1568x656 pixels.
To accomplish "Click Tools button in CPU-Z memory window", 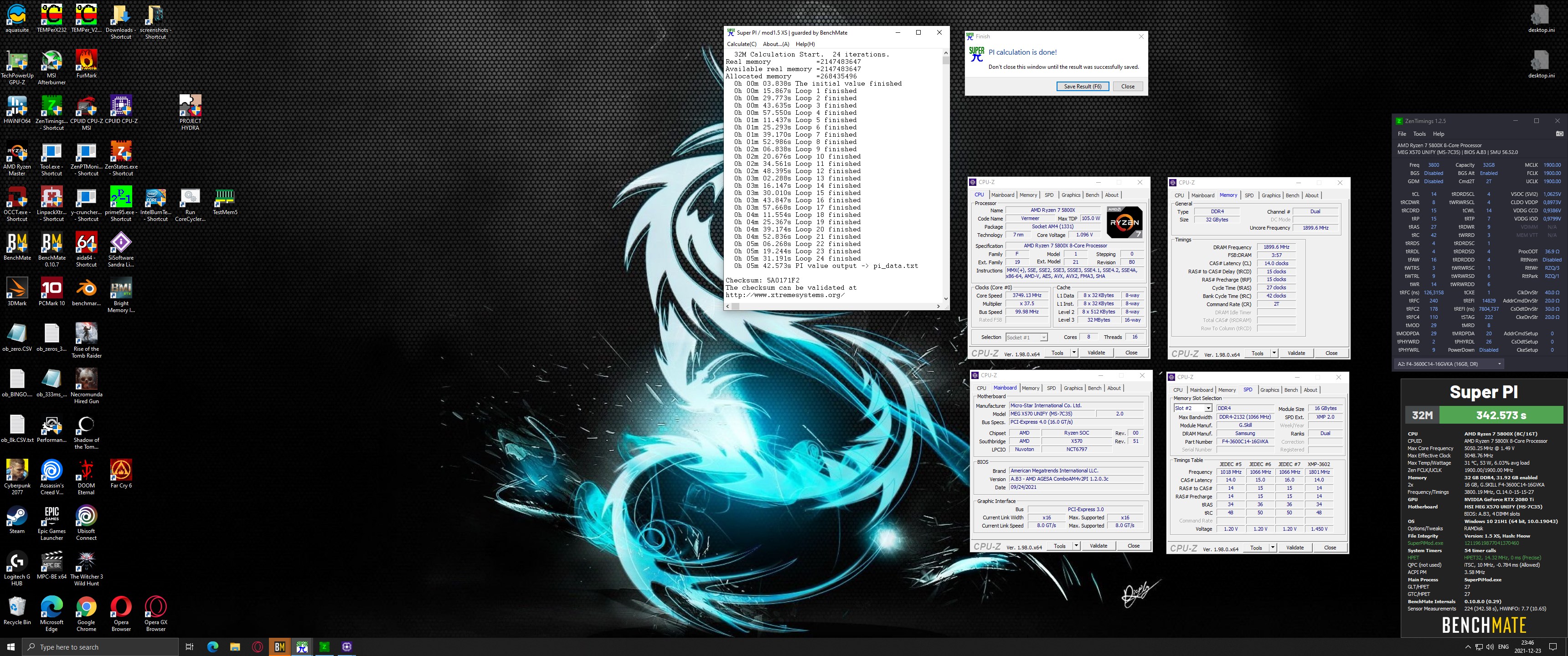I will click(1257, 354).
